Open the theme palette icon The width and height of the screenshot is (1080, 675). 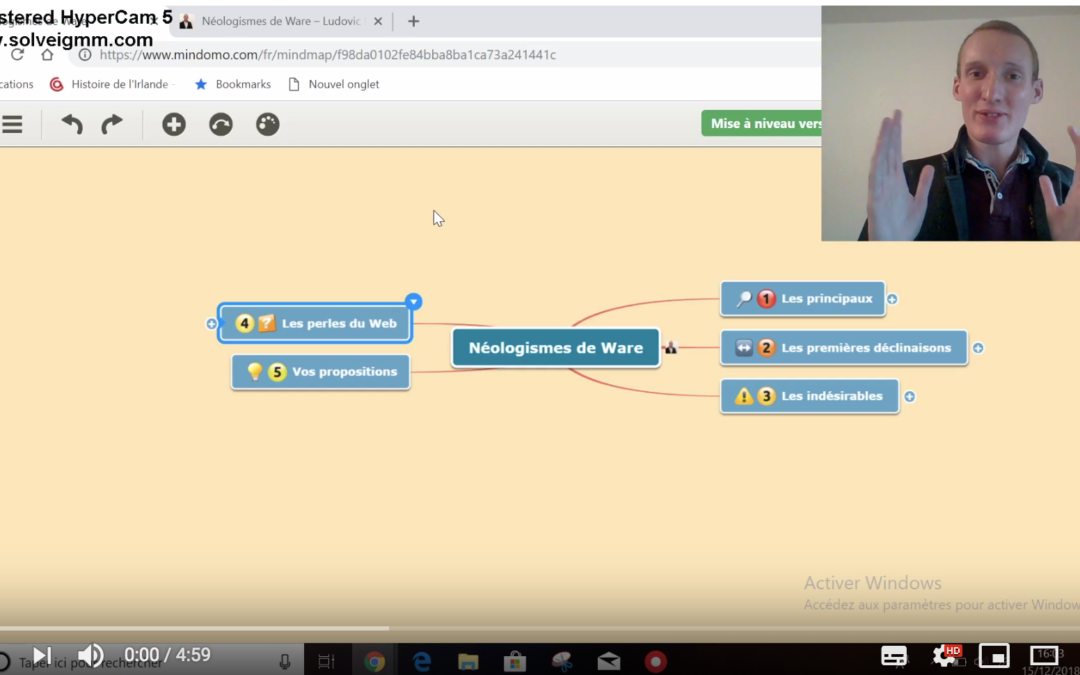tap(267, 124)
